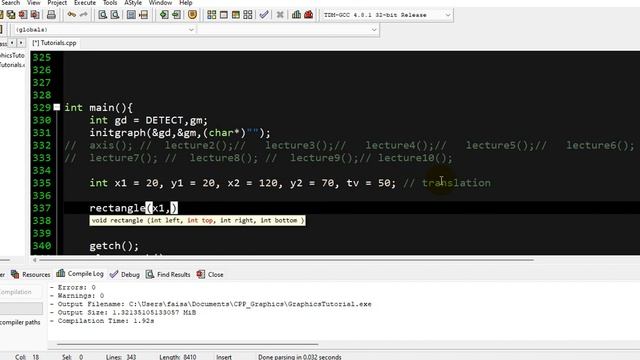Select the Tutorials.cpp editor tab
640x360 pixels.
(54, 43)
